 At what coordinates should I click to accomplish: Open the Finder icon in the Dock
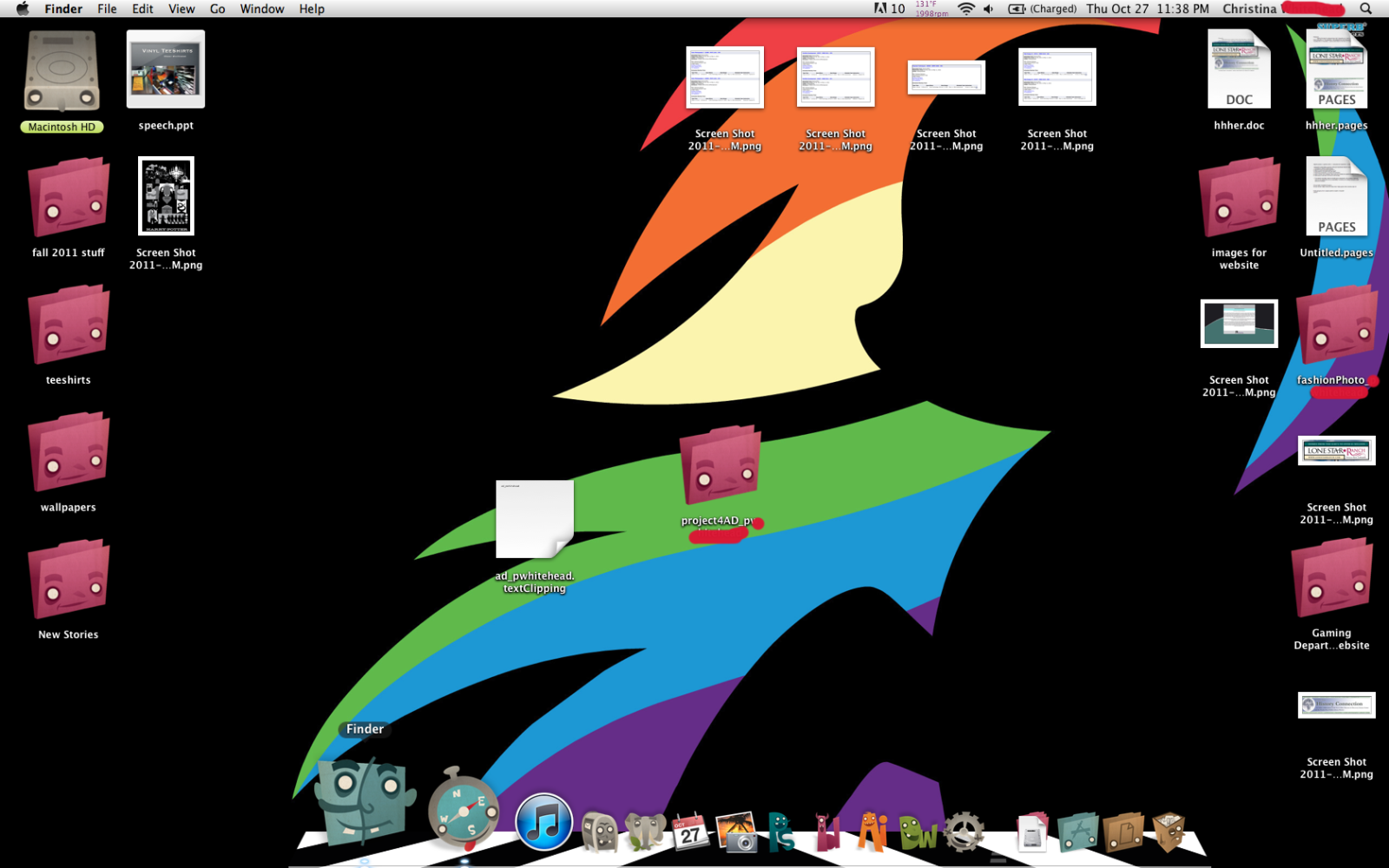click(364, 801)
